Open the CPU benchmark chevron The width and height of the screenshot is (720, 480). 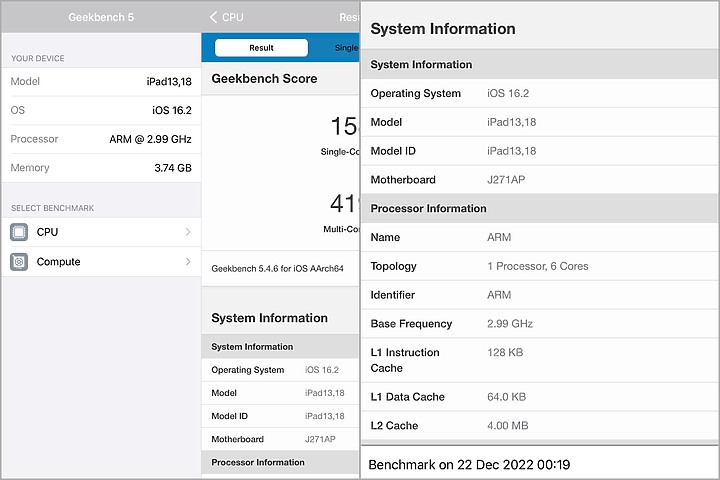pos(188,232)
